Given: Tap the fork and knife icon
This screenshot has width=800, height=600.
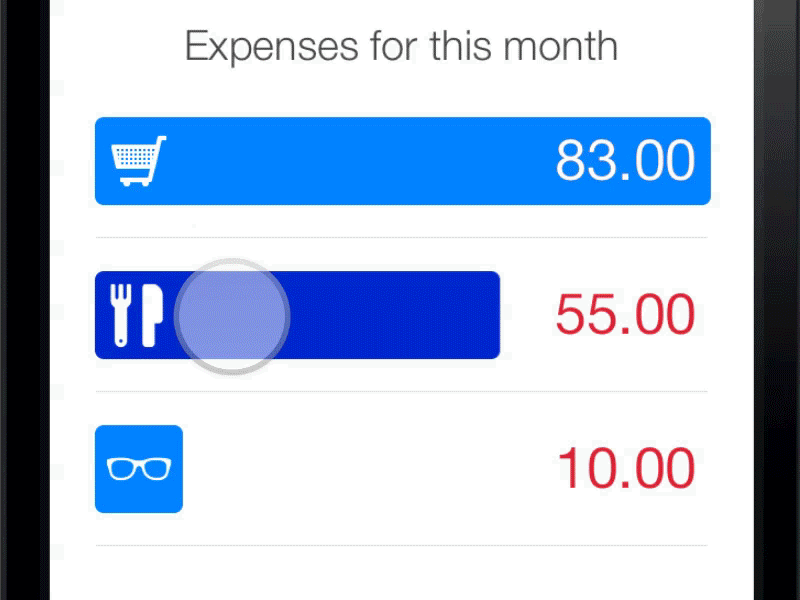Looking at the screenshot, I should click(x=137, y=314).
